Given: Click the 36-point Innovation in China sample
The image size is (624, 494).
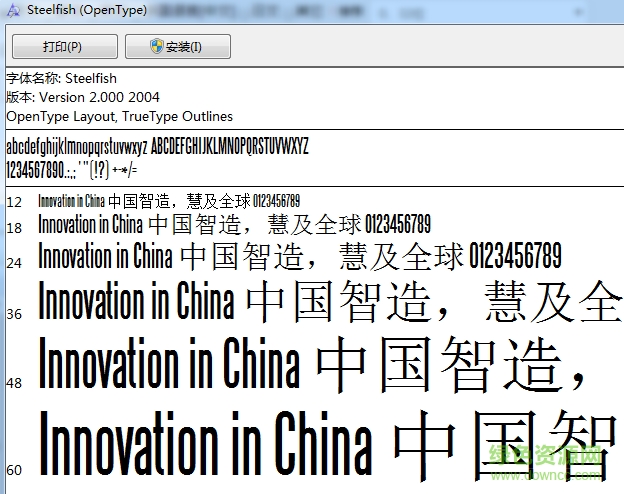Looking at the screenshot, I should pos(330,301).
